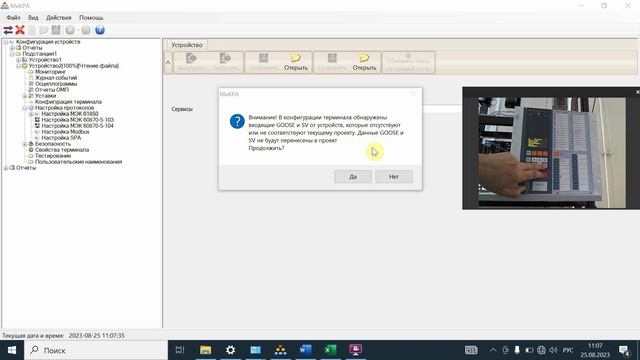This screenshot has width=640, height=360.
Task: Click the volume speaker tray icon
Action: (553, 350)
